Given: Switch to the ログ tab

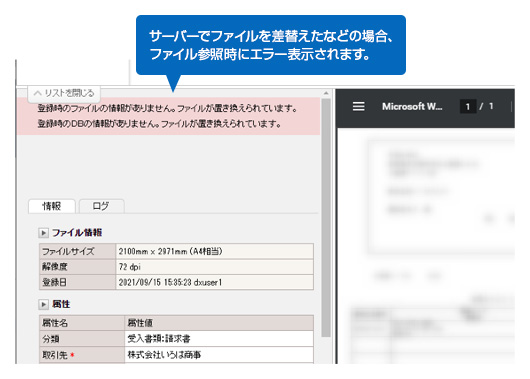Looking at the screenshot, I should (101, 206).
